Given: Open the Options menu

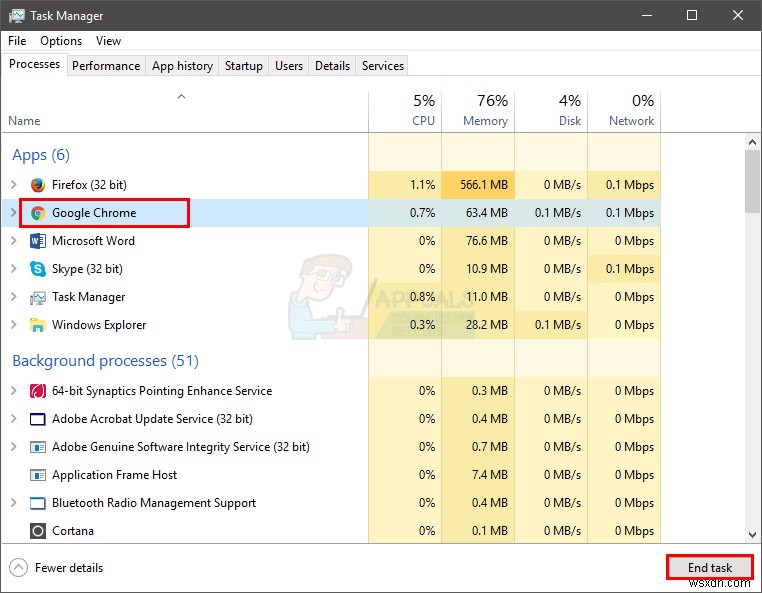Looking at the screenshot, I should point(61,41).
